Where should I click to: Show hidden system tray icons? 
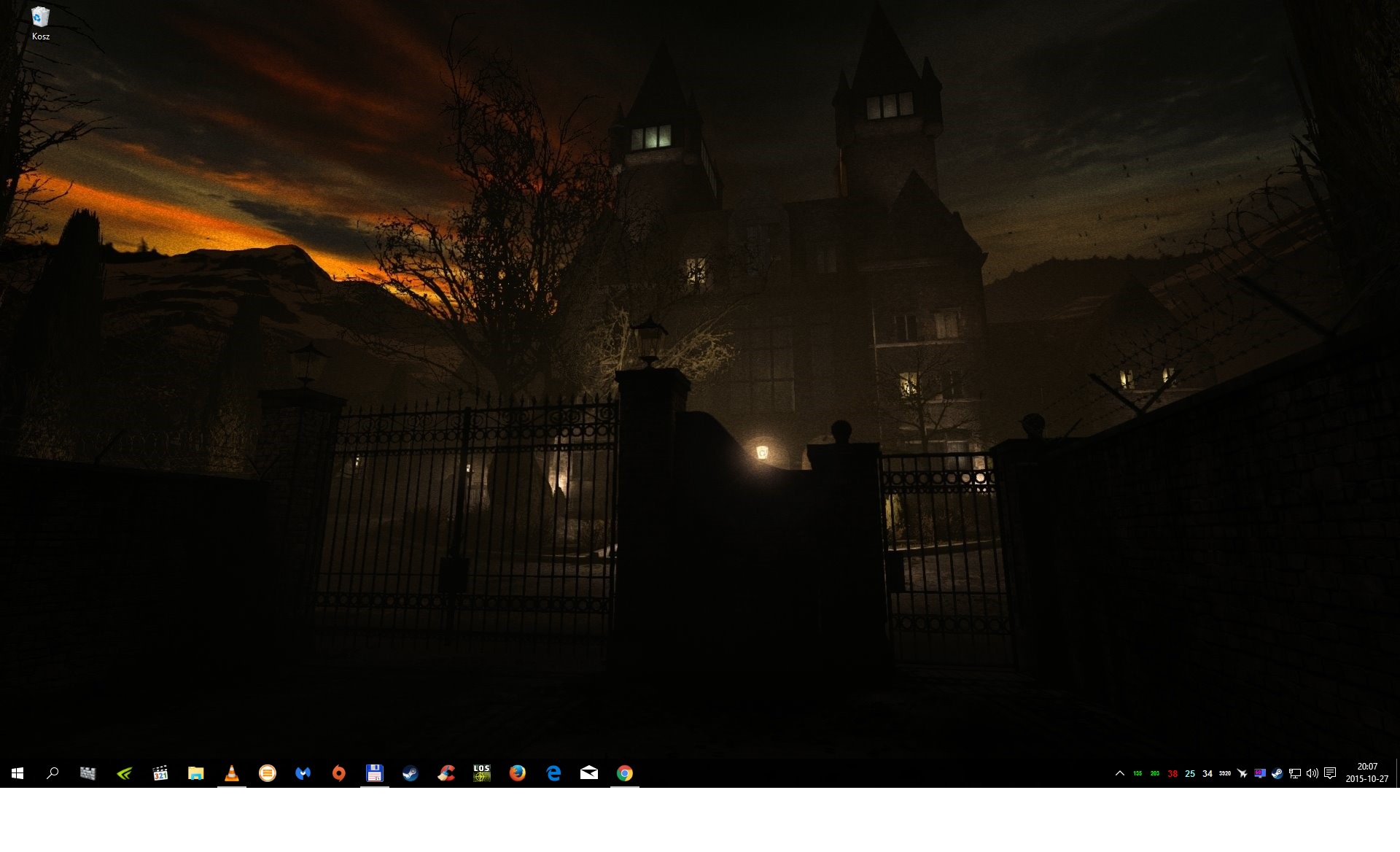click(1120, 773)
